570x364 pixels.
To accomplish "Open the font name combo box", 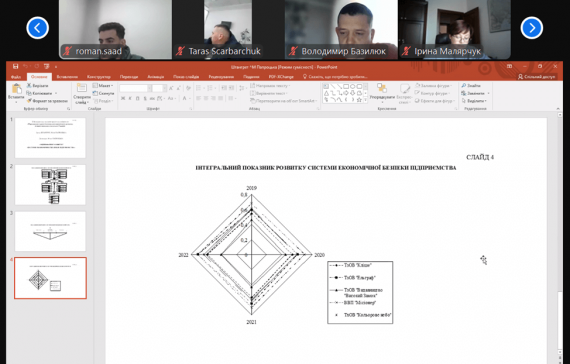I will 135,88.
